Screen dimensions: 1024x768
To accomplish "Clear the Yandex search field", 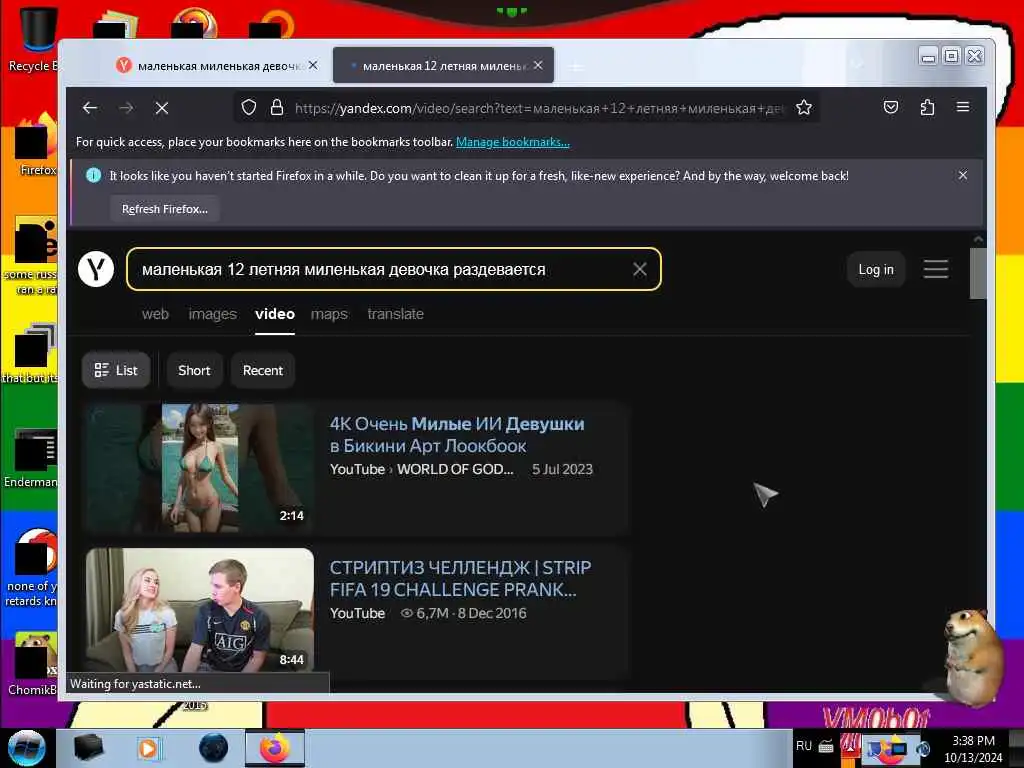I will (640, 269).
